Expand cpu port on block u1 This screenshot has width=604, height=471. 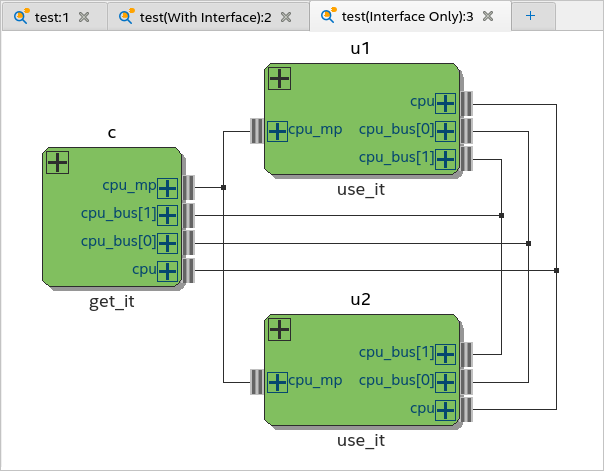[x=446, y=103]
